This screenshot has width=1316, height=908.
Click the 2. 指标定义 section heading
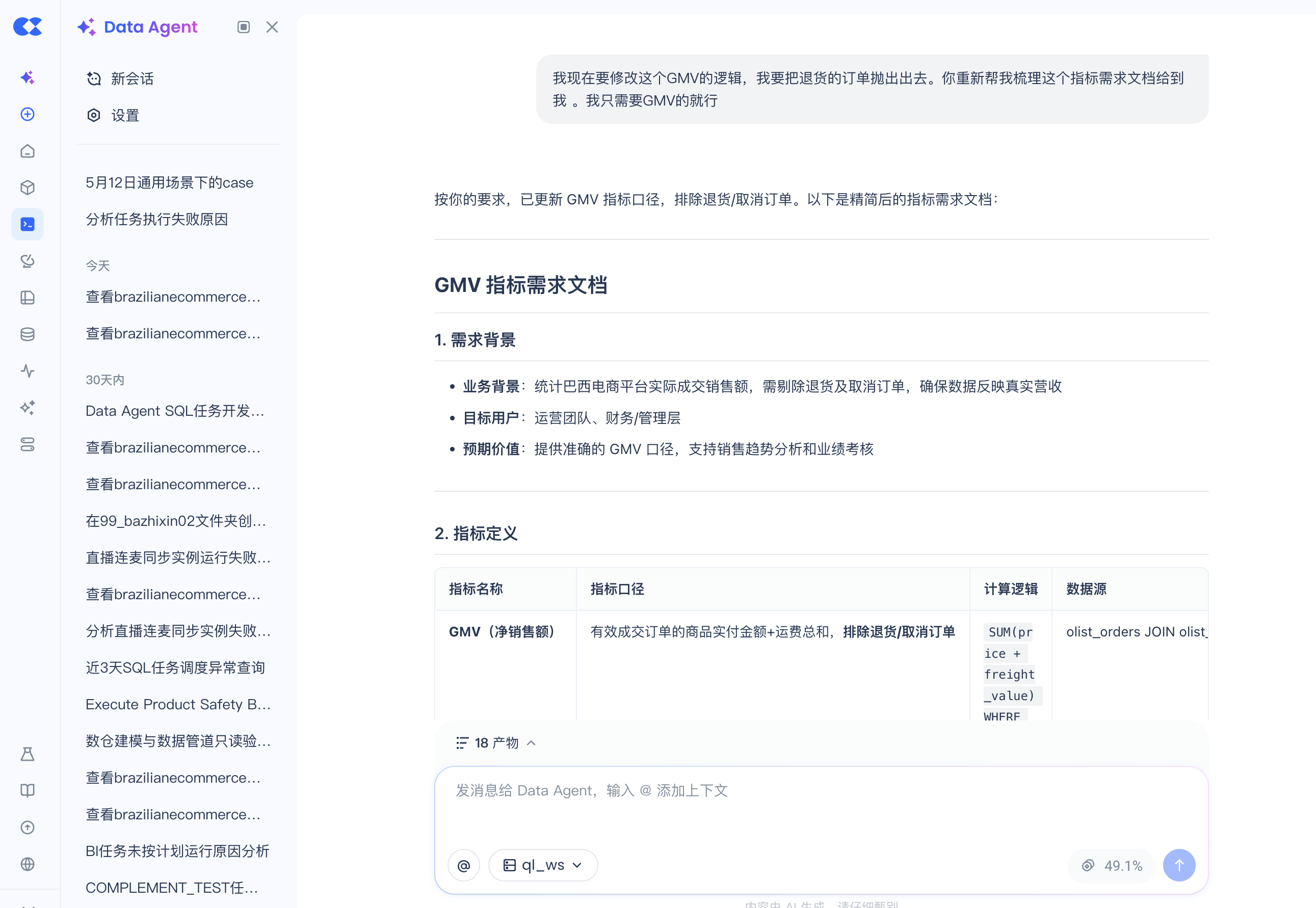click(476, 533)
